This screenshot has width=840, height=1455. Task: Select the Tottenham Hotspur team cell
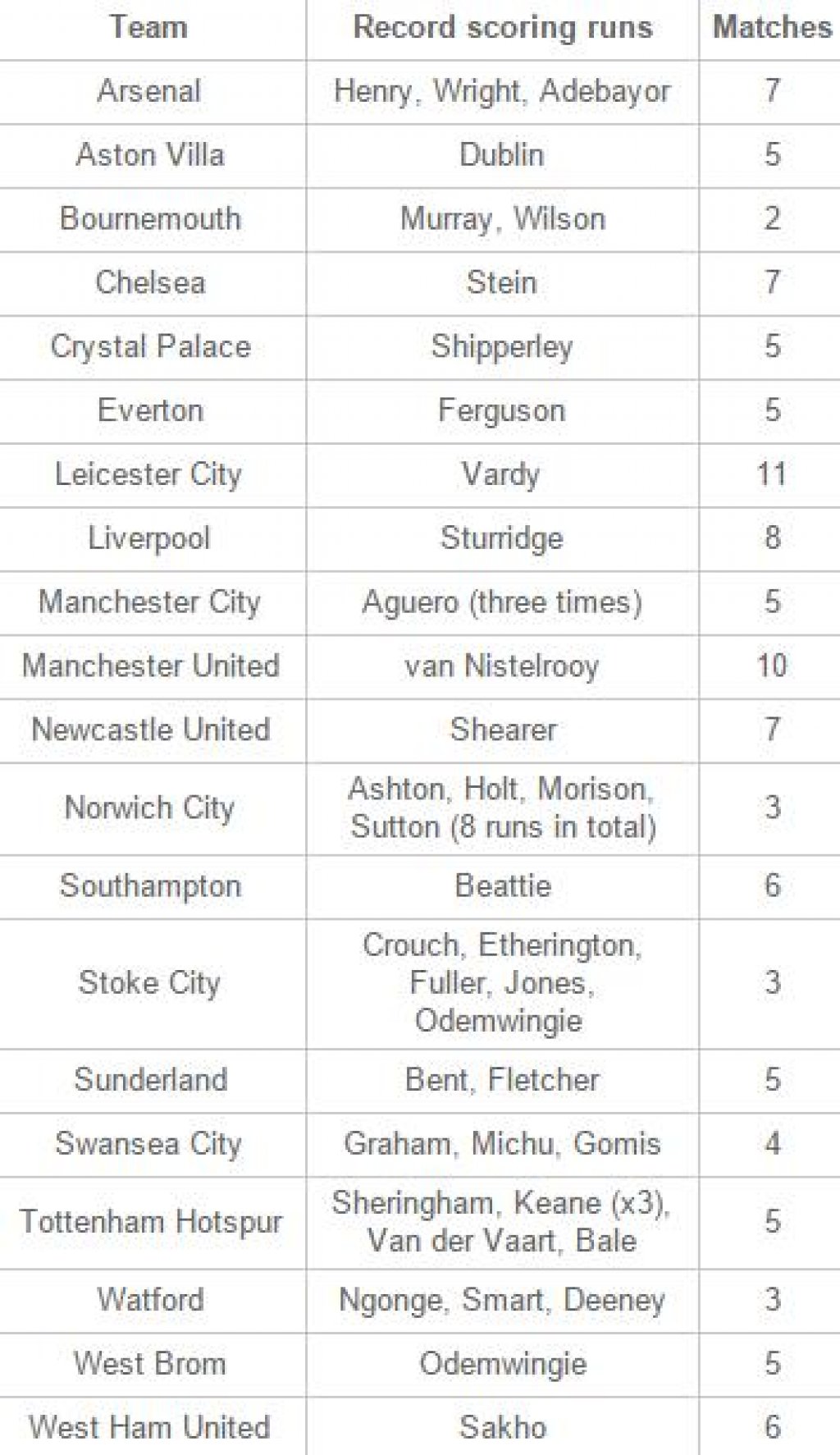151,1222
